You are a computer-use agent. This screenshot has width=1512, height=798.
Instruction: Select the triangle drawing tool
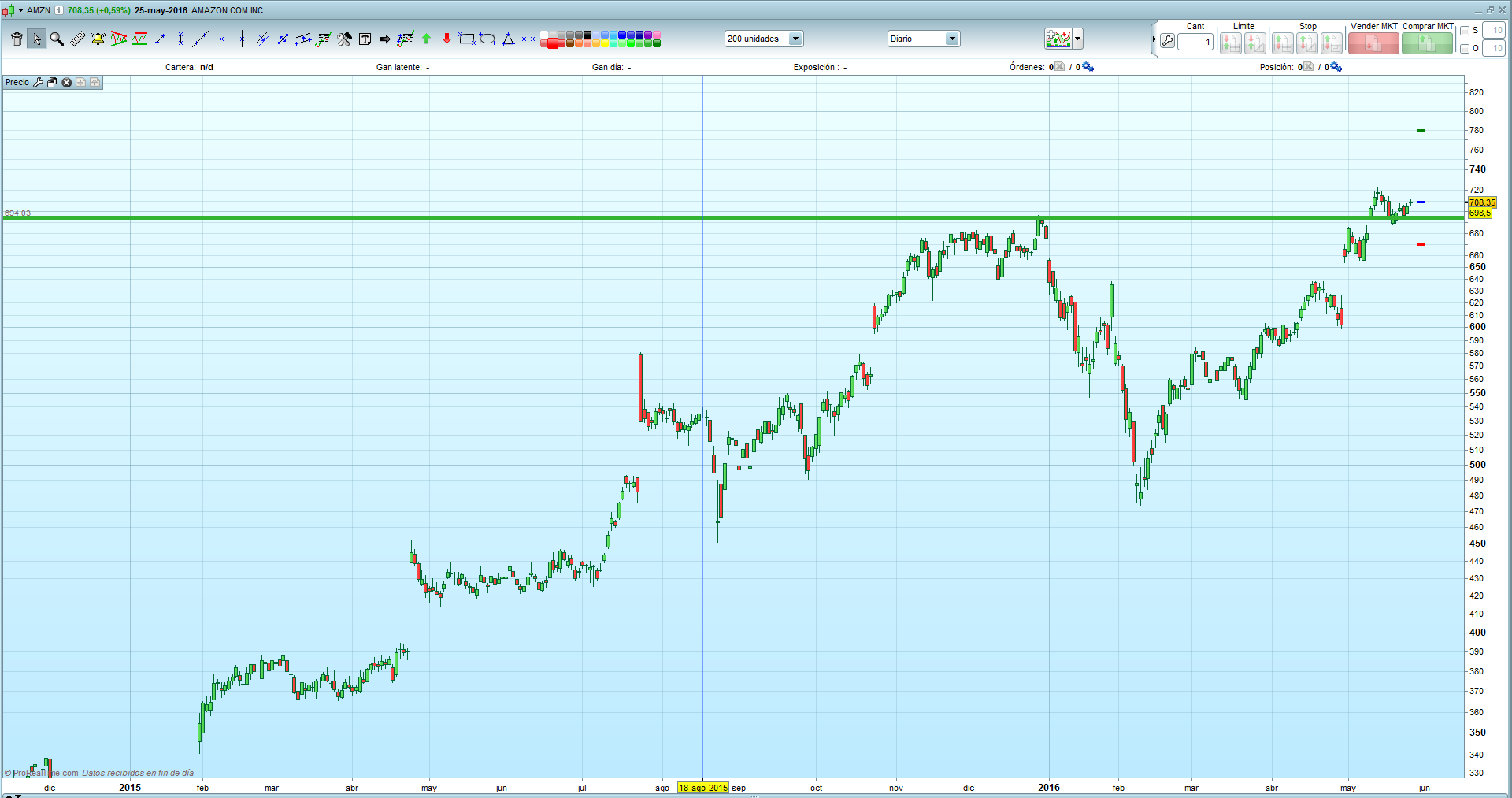(x=508, y=39)
